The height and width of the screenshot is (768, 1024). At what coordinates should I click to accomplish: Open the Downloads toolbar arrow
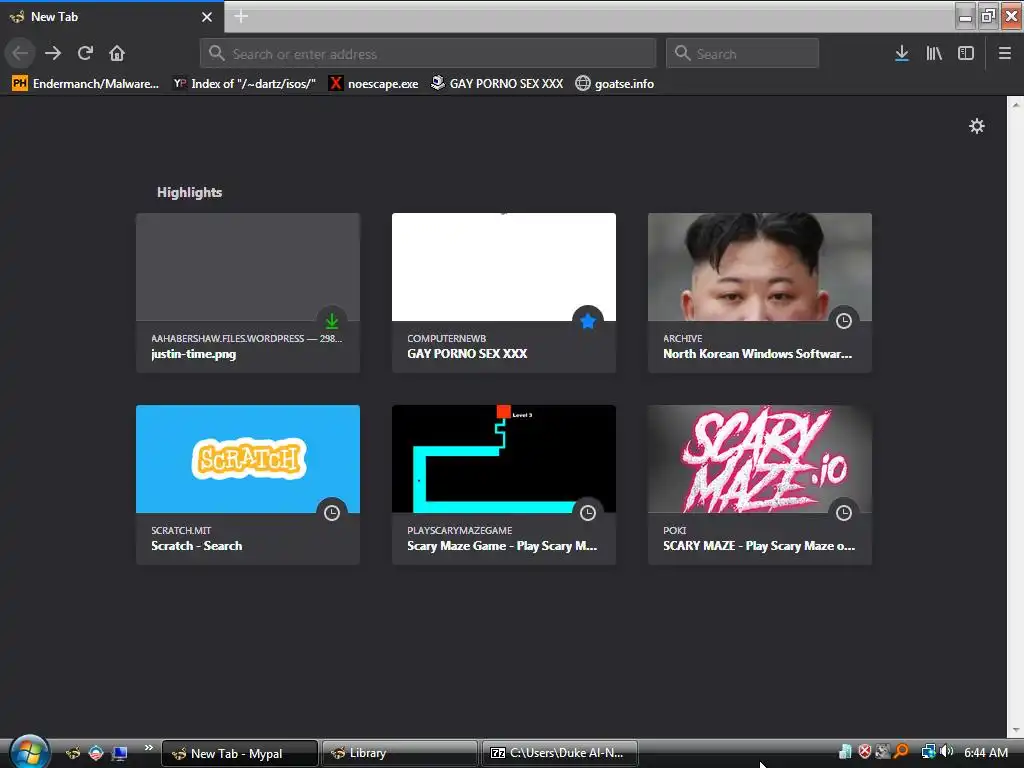click(901, 54)
